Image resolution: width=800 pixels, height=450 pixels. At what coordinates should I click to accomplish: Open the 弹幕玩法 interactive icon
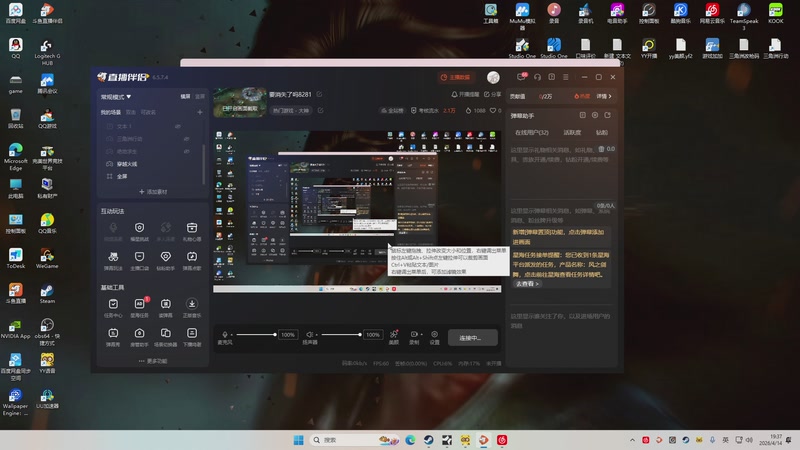[x=113, y=257]
